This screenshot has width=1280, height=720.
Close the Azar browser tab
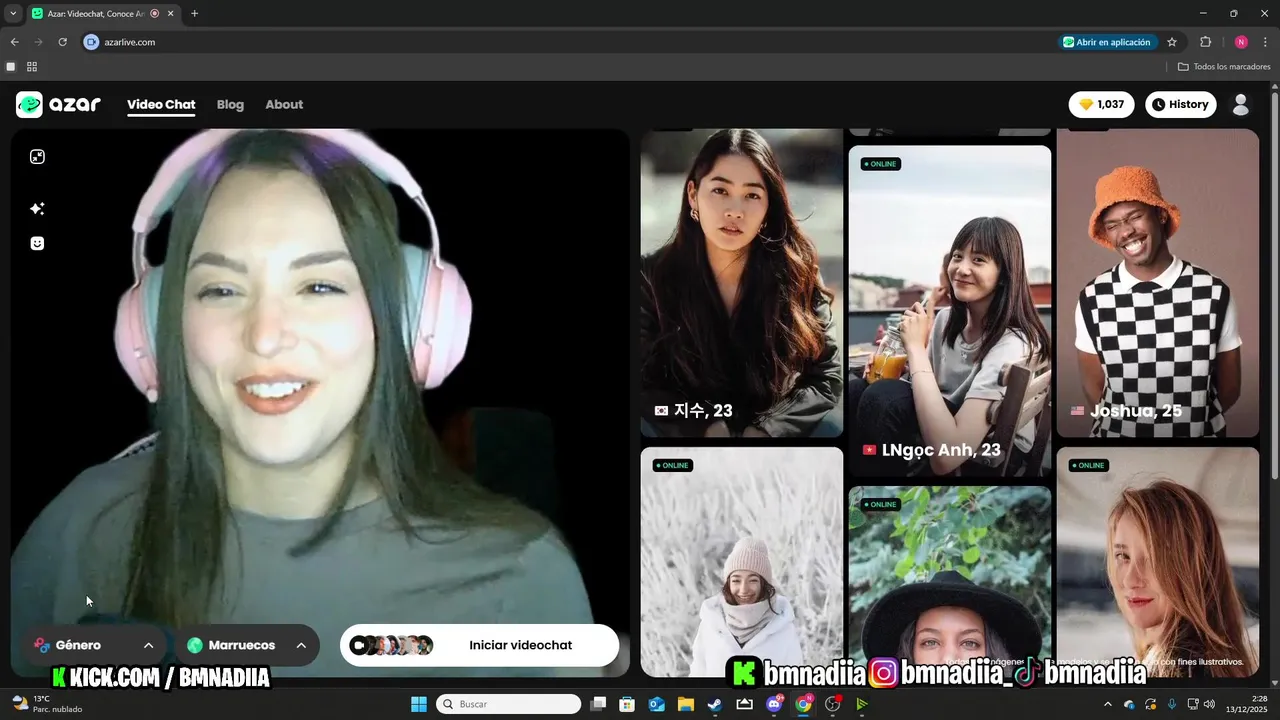171,14
